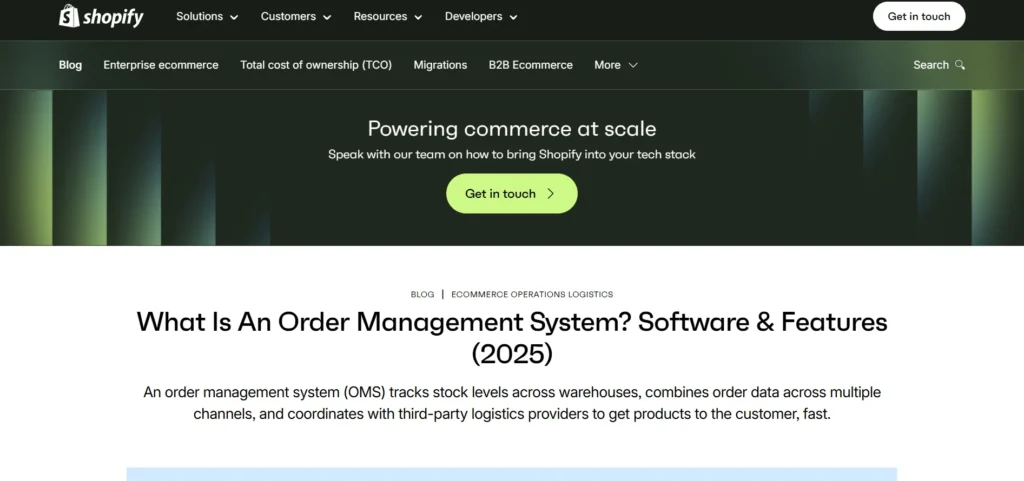
Task: Expand the Solutions menu chevron
Action: tap(234, 17)
